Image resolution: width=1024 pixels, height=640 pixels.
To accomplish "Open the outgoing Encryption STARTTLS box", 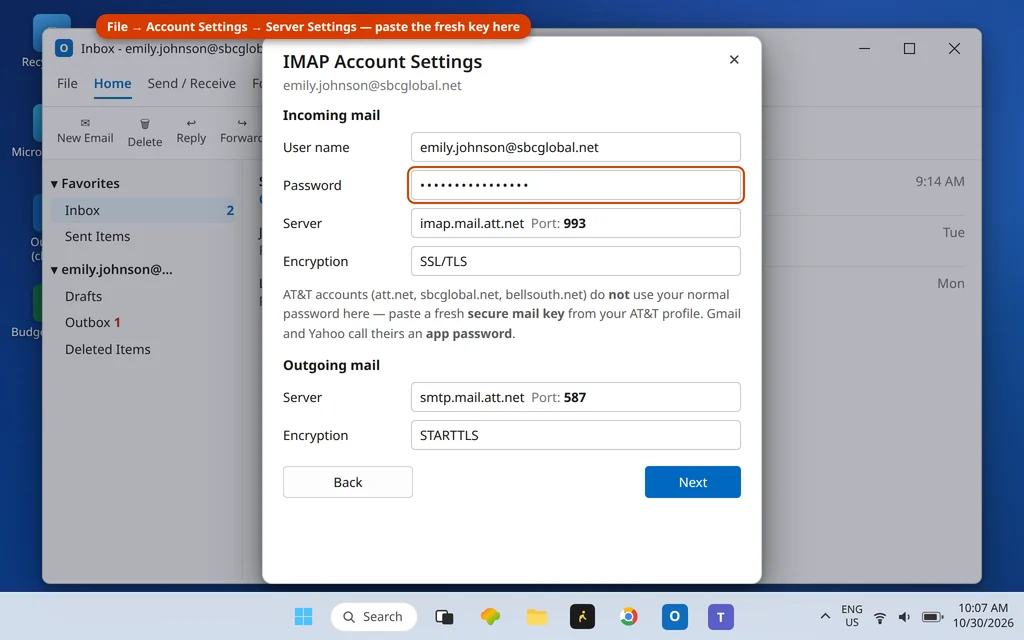I will click(x=575, y=435).
